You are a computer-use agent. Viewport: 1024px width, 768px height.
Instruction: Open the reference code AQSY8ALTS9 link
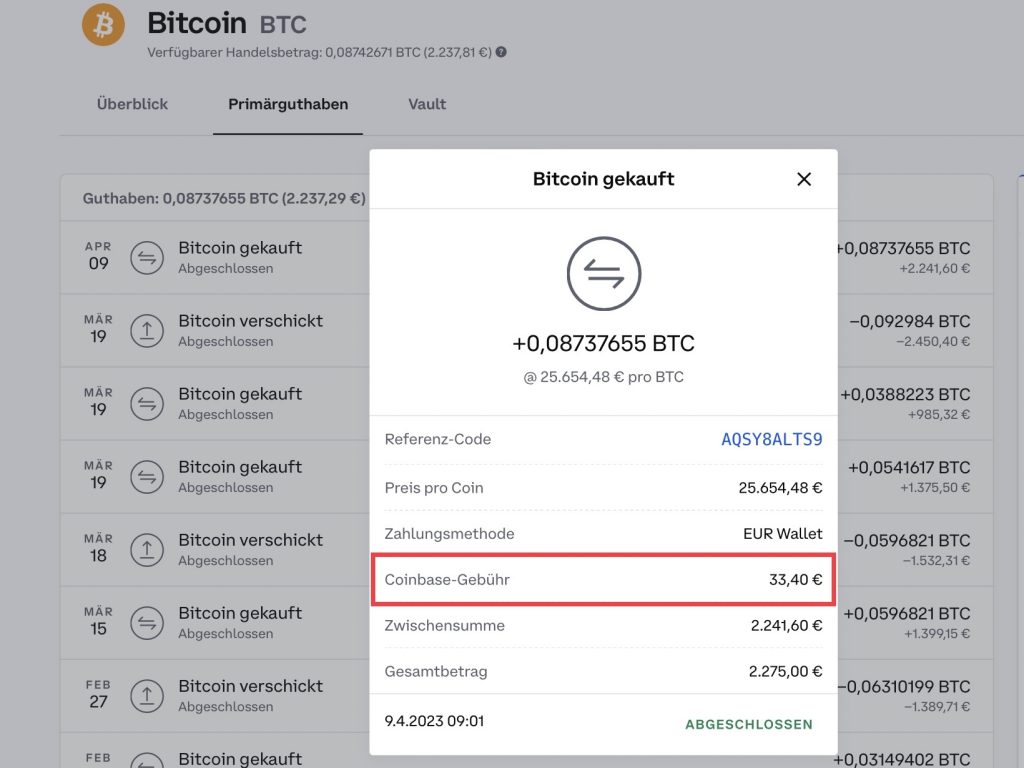[x=771, y=439]
